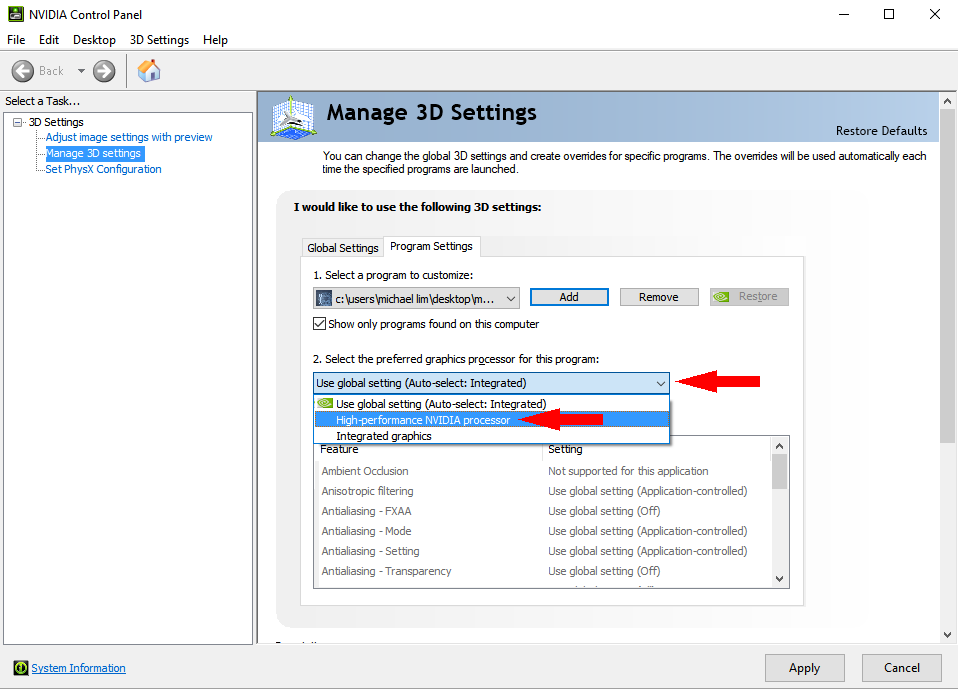Click Restore Defaults link
This screenshot has width=958, height=690.
coord(881,131)
